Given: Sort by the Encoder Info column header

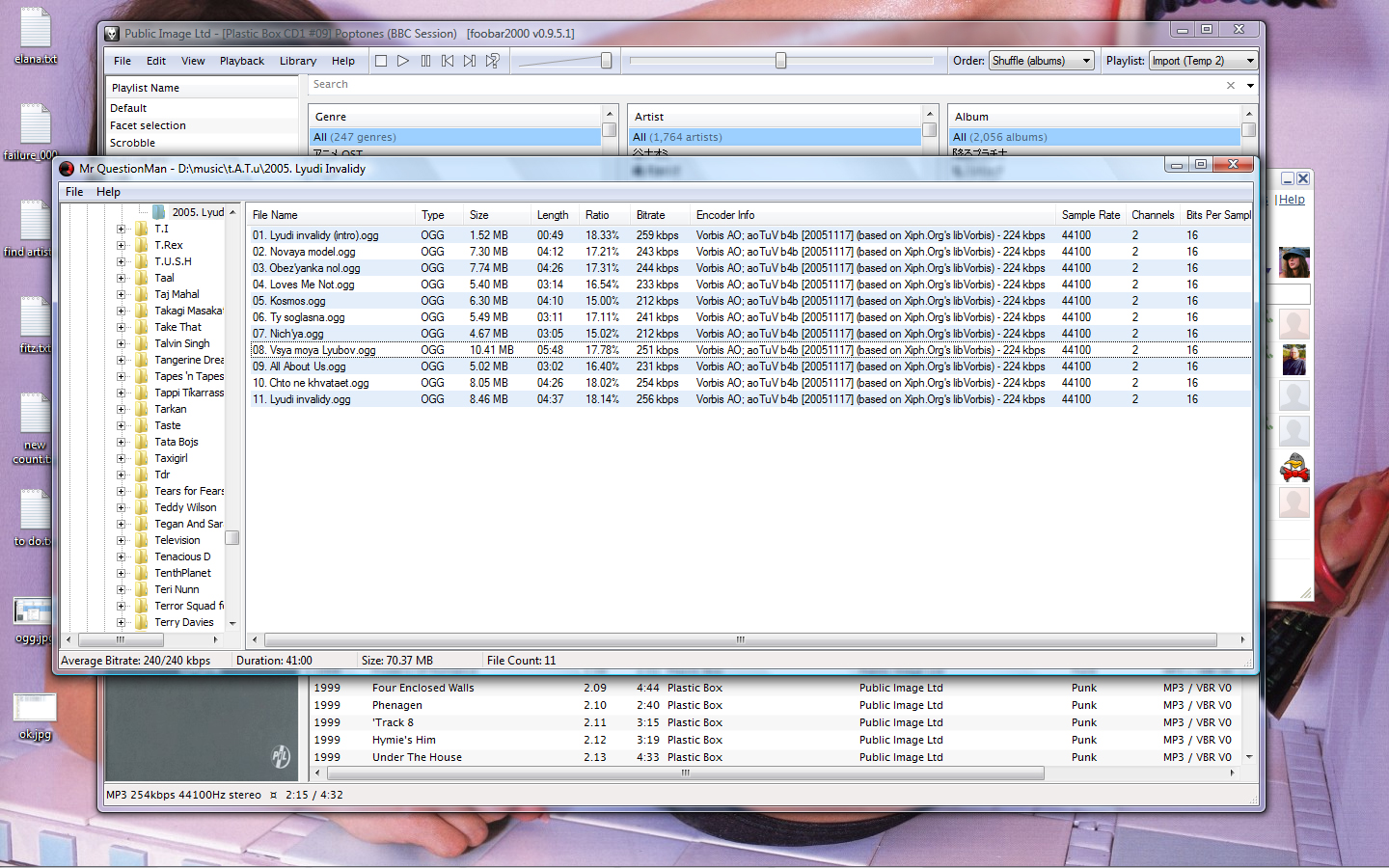Looking at the screenshot, I should tap(873, 215).
